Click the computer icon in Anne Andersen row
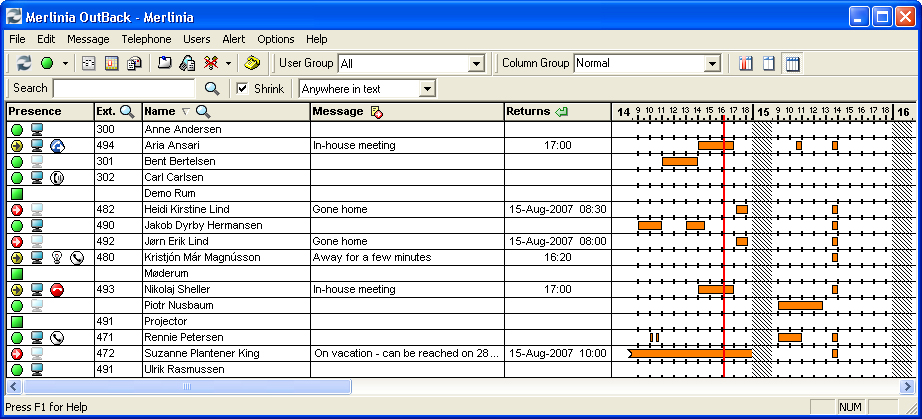This screenshot has height=419, width=922. (x=37, y=129)
